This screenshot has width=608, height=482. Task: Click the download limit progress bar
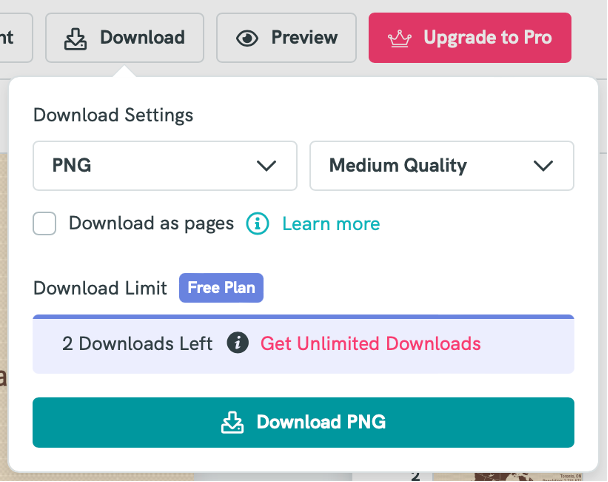point(303,317)
